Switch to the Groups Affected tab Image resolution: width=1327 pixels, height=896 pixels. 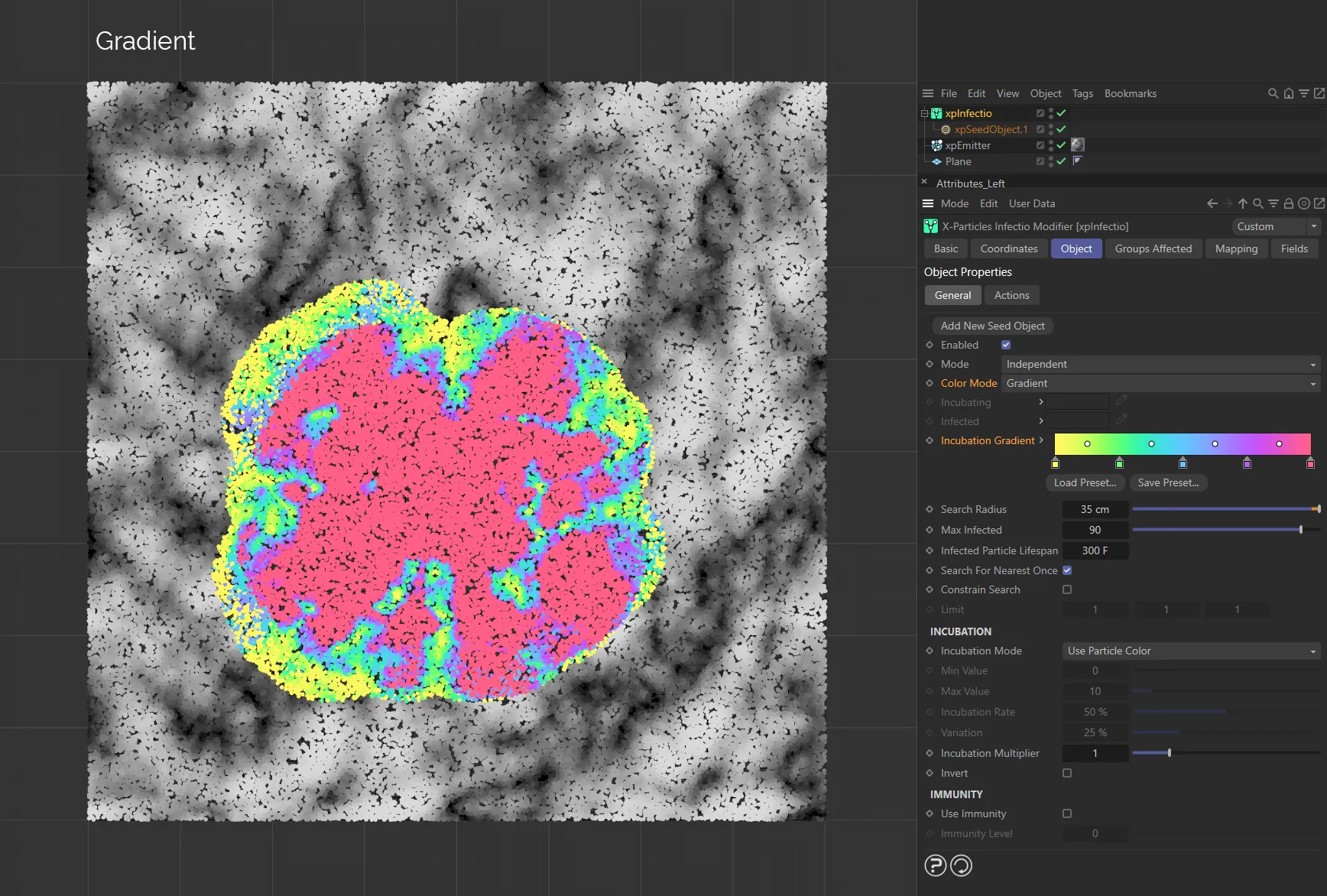(1153, 248)
